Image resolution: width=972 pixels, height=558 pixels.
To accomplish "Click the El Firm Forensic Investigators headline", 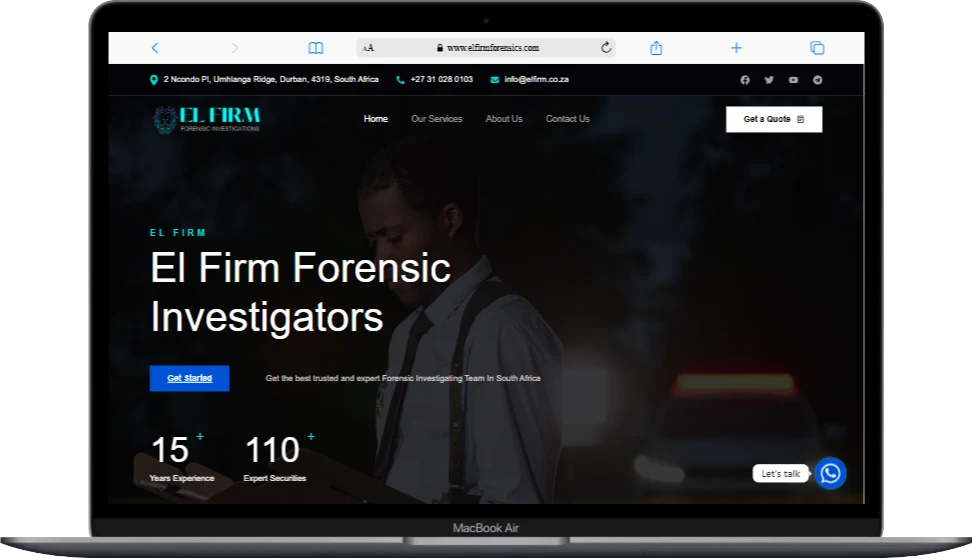I will pyautogui.click(x=301, y=293).
